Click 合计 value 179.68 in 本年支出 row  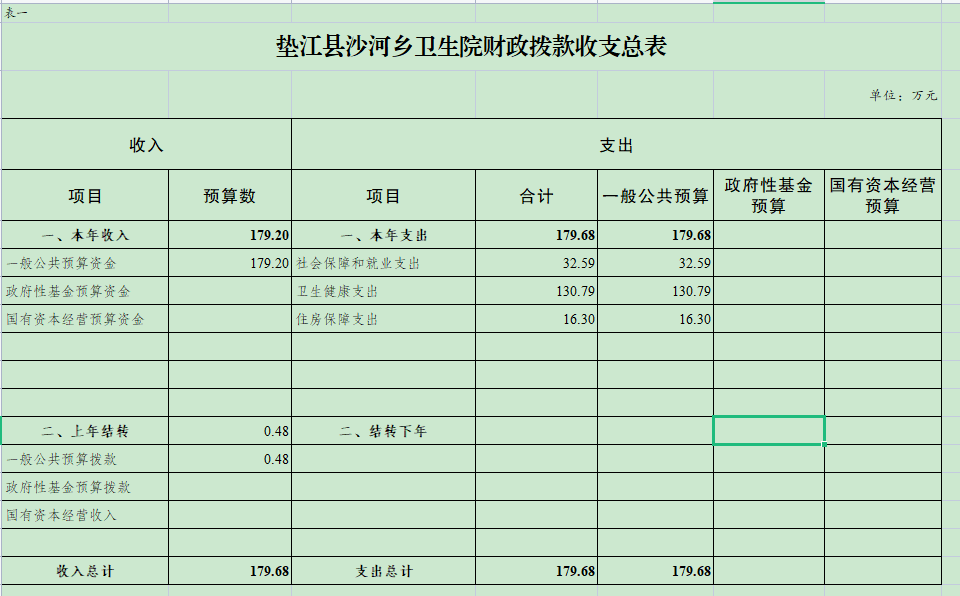click(x=536, y=235)
